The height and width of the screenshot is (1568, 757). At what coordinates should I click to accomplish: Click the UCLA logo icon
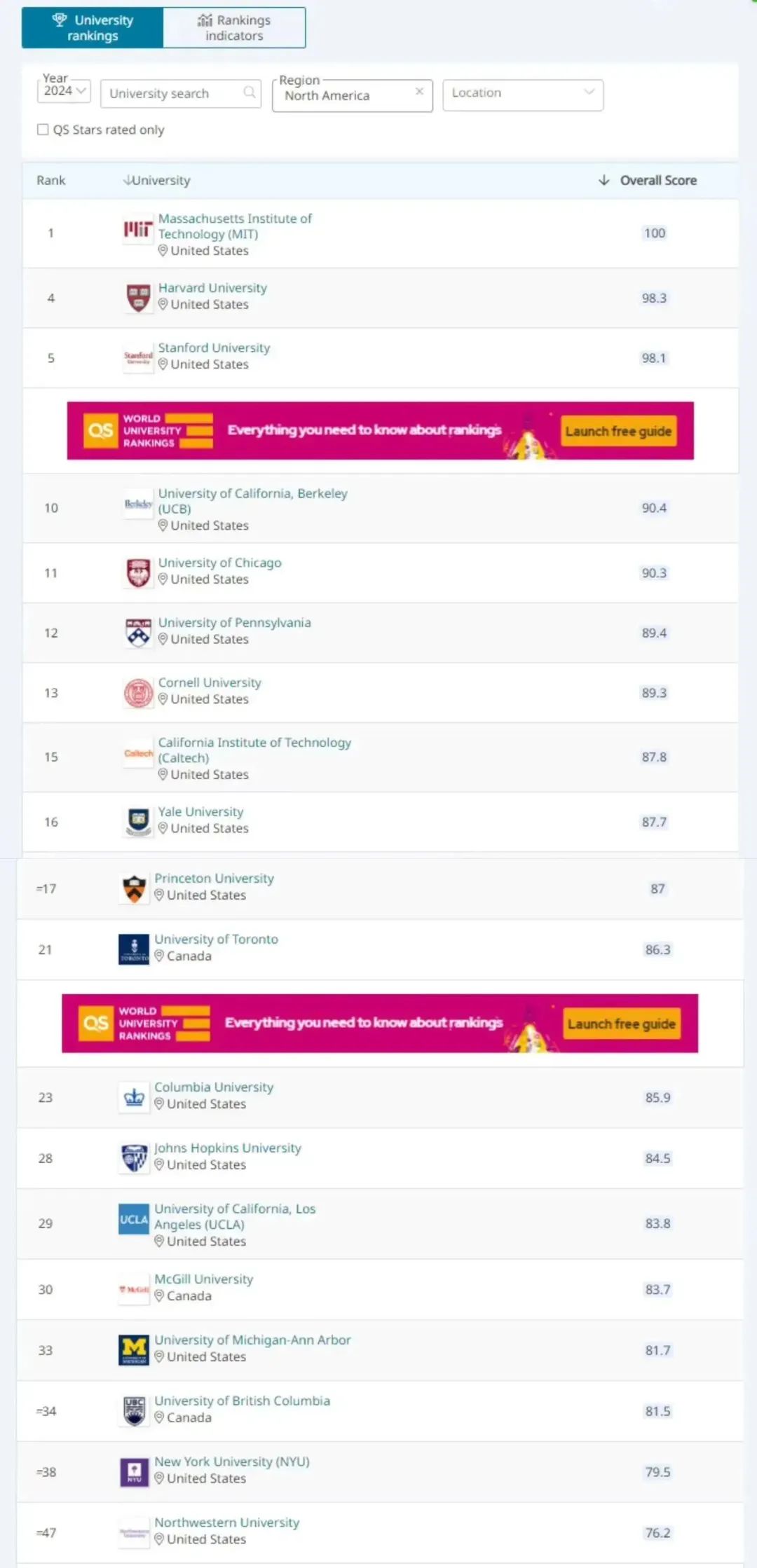[134, 1220]
